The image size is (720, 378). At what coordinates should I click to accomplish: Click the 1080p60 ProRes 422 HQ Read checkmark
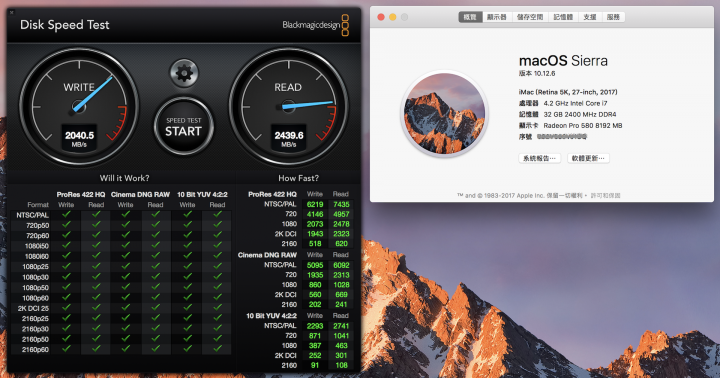point(96,298)
